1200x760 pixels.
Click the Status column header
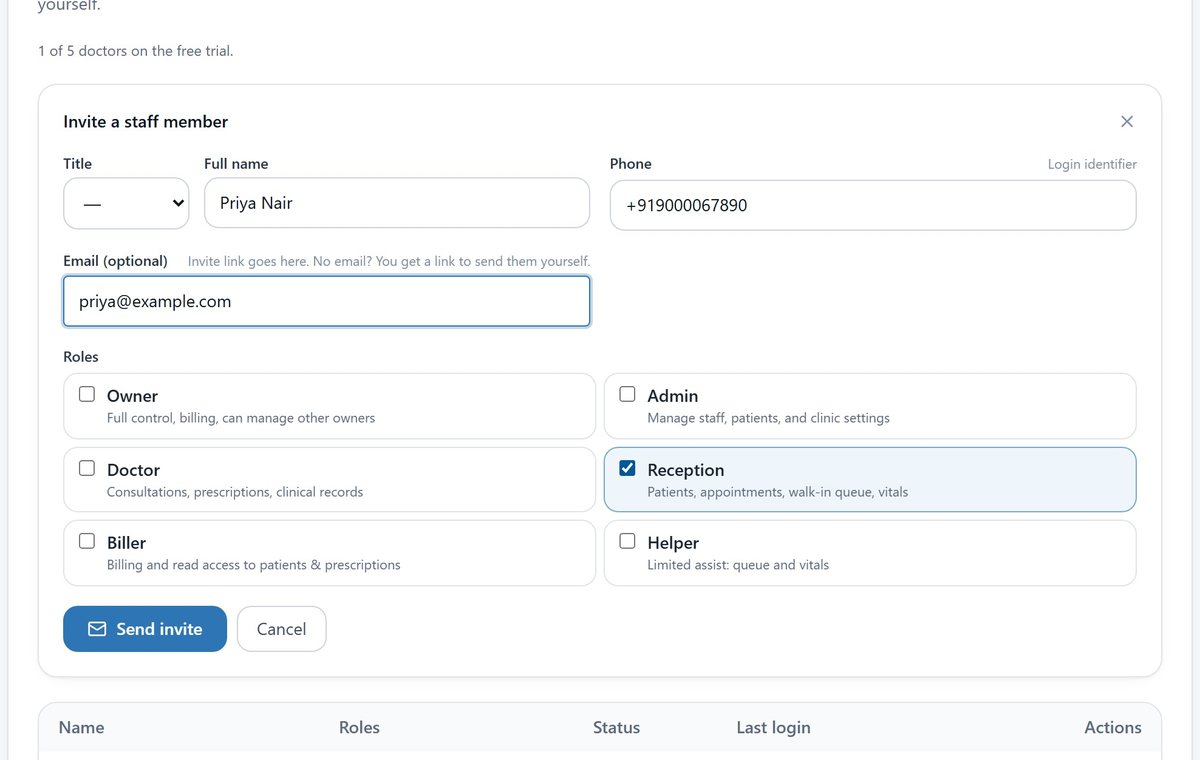coord(616,728)
